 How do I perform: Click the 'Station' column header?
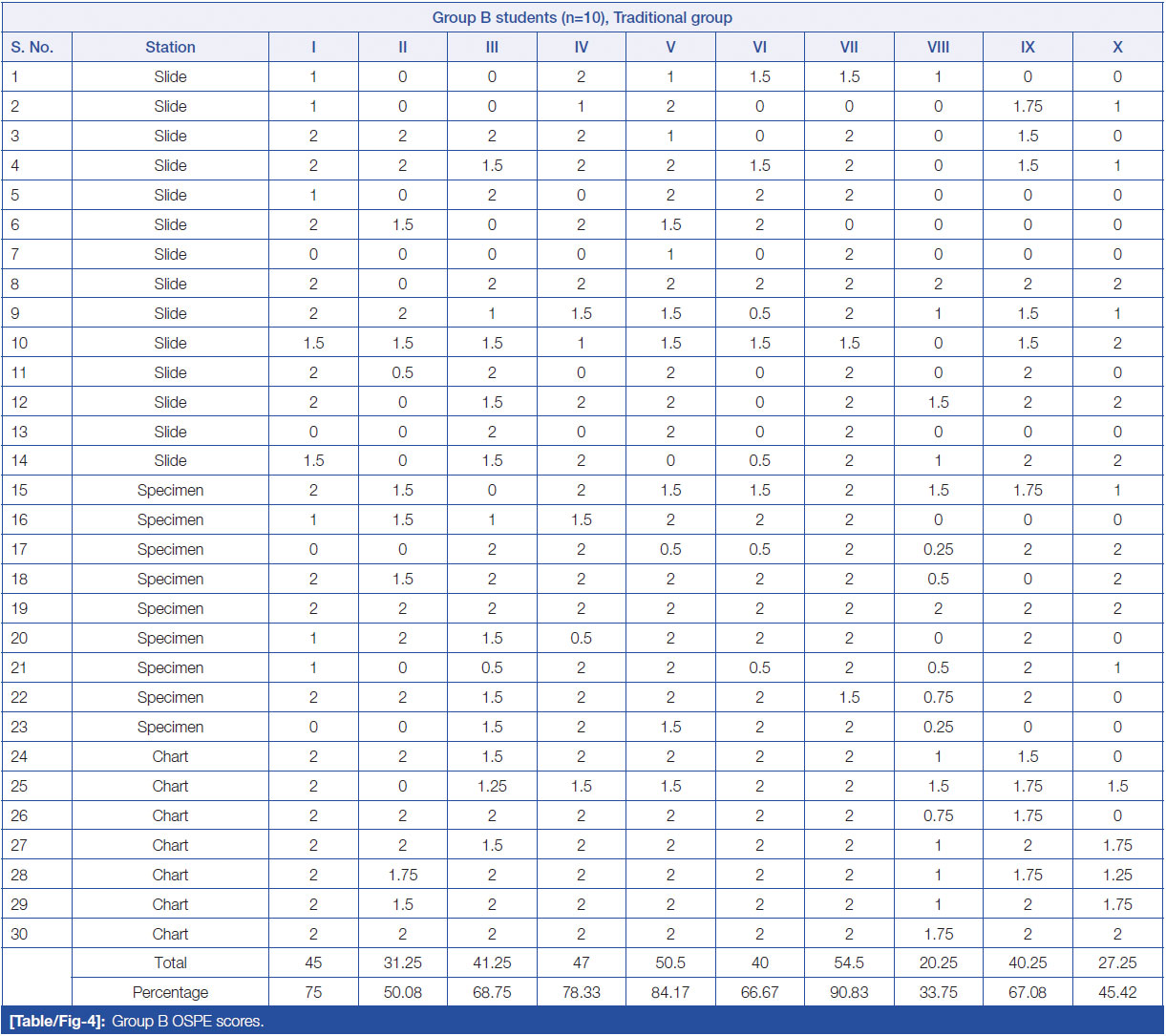pos(170,47)
